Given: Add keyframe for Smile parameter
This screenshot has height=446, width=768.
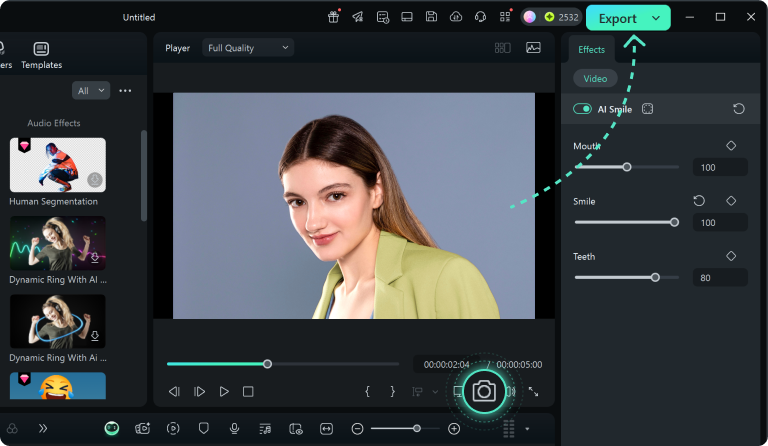Looking at the screenshot, I should (x=731, y=201).
